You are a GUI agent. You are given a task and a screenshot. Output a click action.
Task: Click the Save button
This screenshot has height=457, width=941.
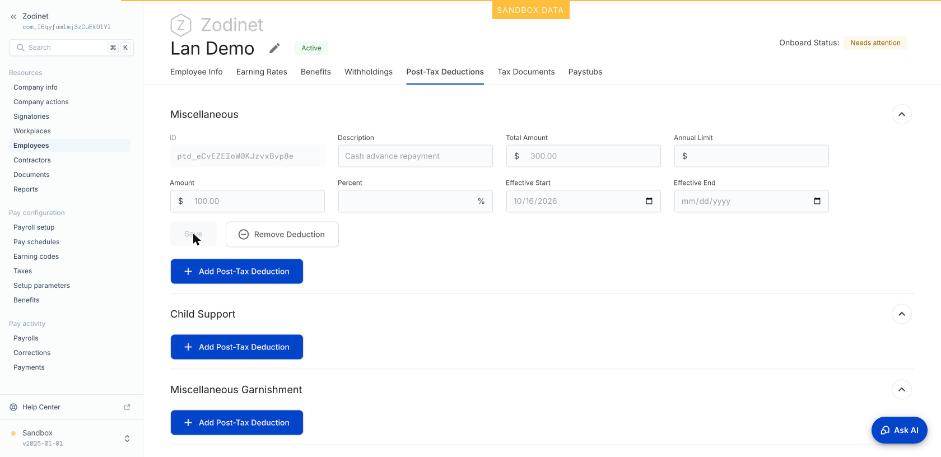click(193, 234)
